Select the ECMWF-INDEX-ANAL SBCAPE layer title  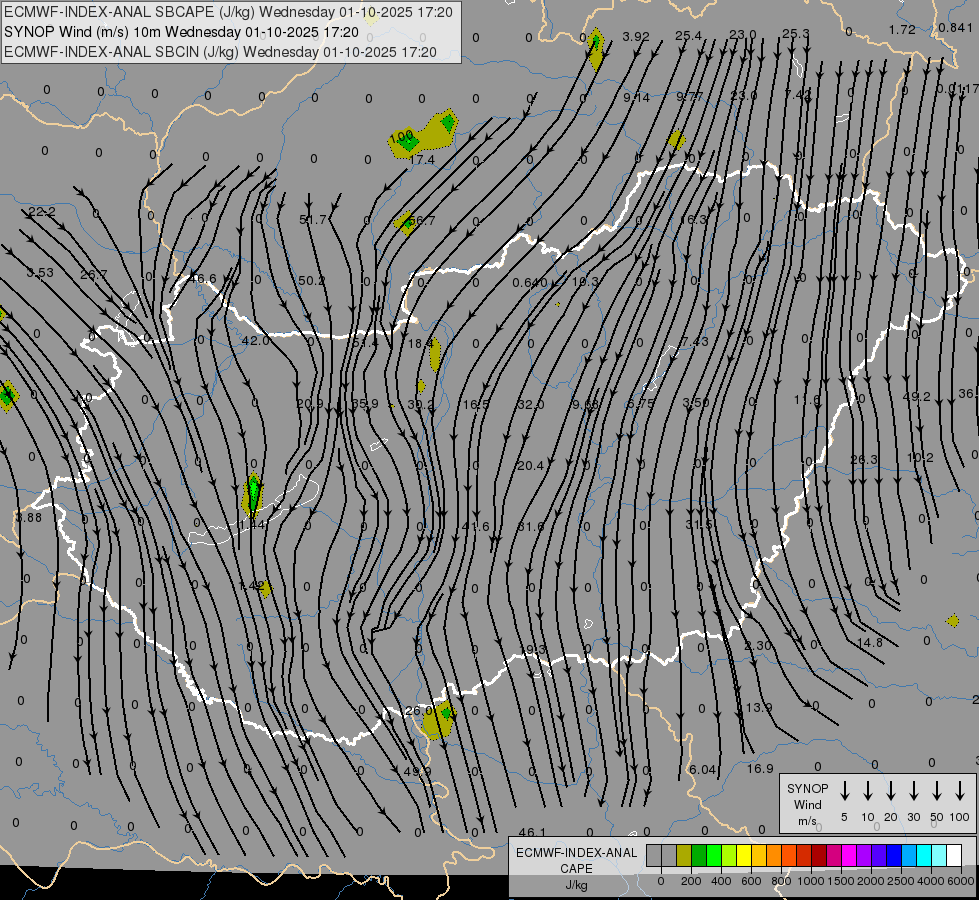tap(228, 13)
